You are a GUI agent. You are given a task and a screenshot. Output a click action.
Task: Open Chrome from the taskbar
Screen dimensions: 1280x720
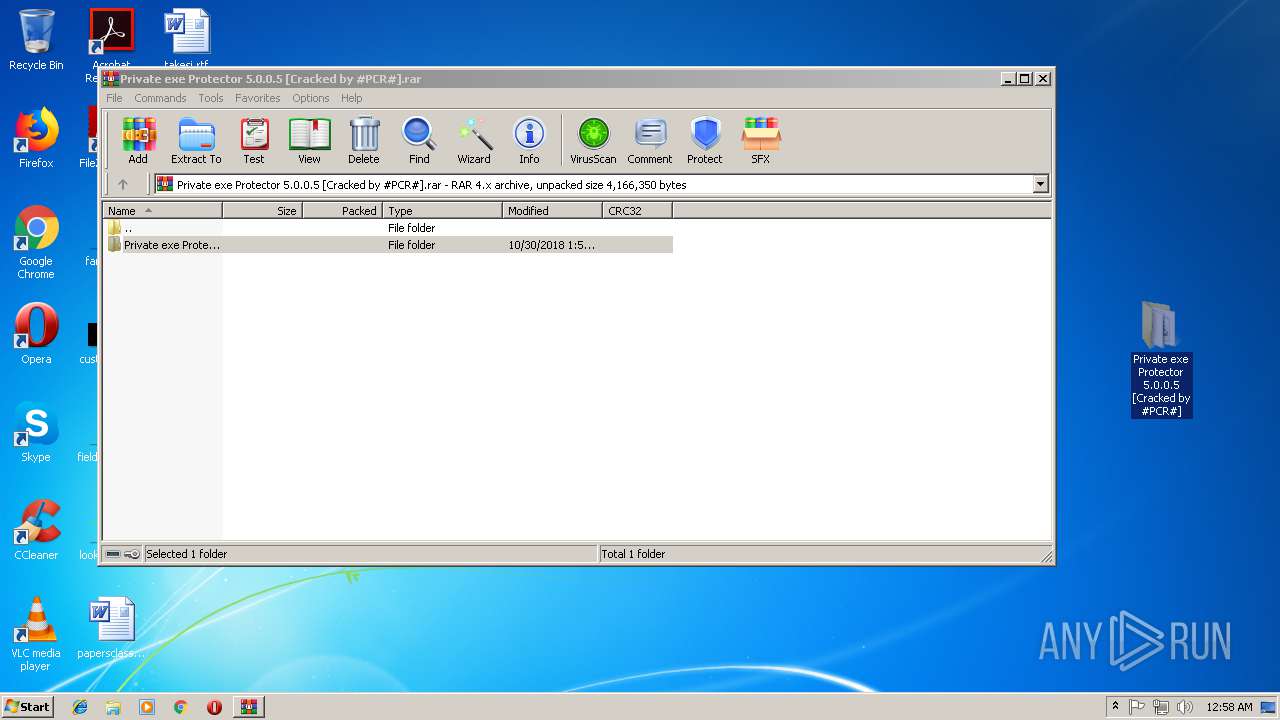[180, 707]
